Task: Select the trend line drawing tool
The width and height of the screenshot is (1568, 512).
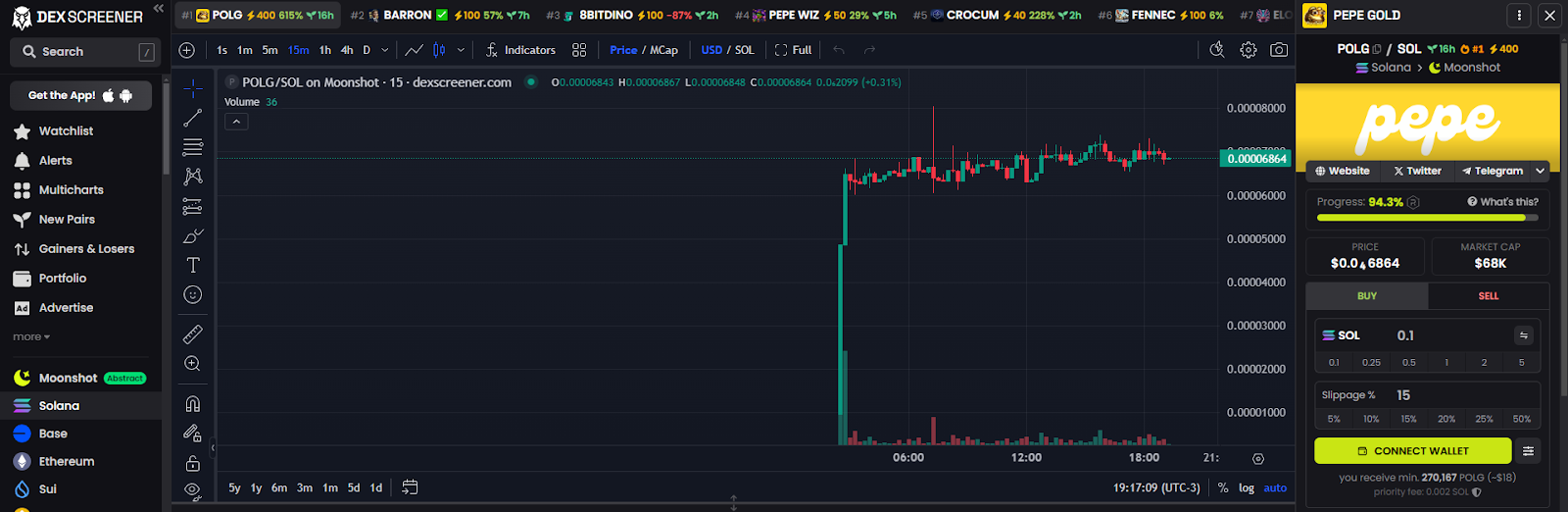Action: tap(193, 118)
